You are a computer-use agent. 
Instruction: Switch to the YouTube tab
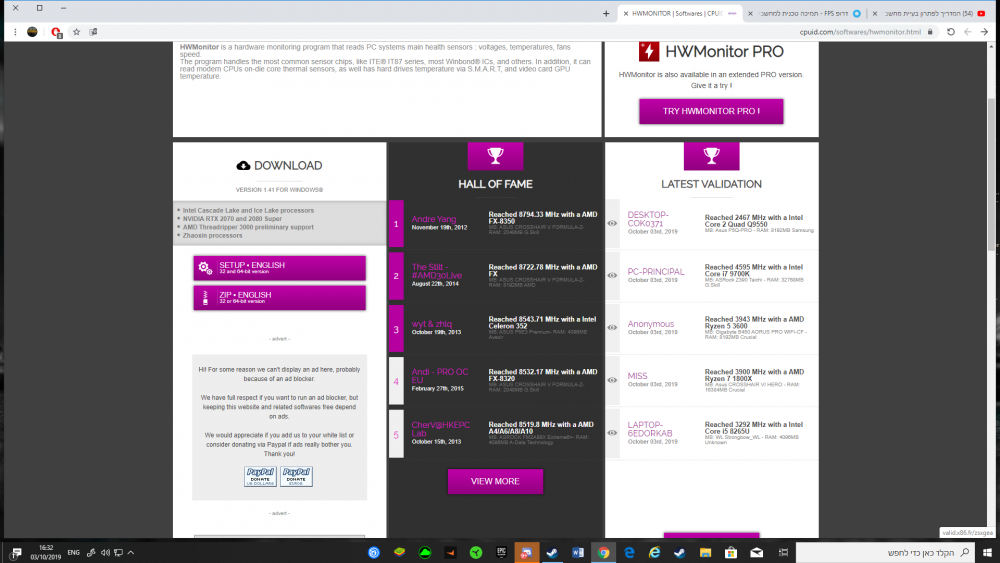point(930,13)
